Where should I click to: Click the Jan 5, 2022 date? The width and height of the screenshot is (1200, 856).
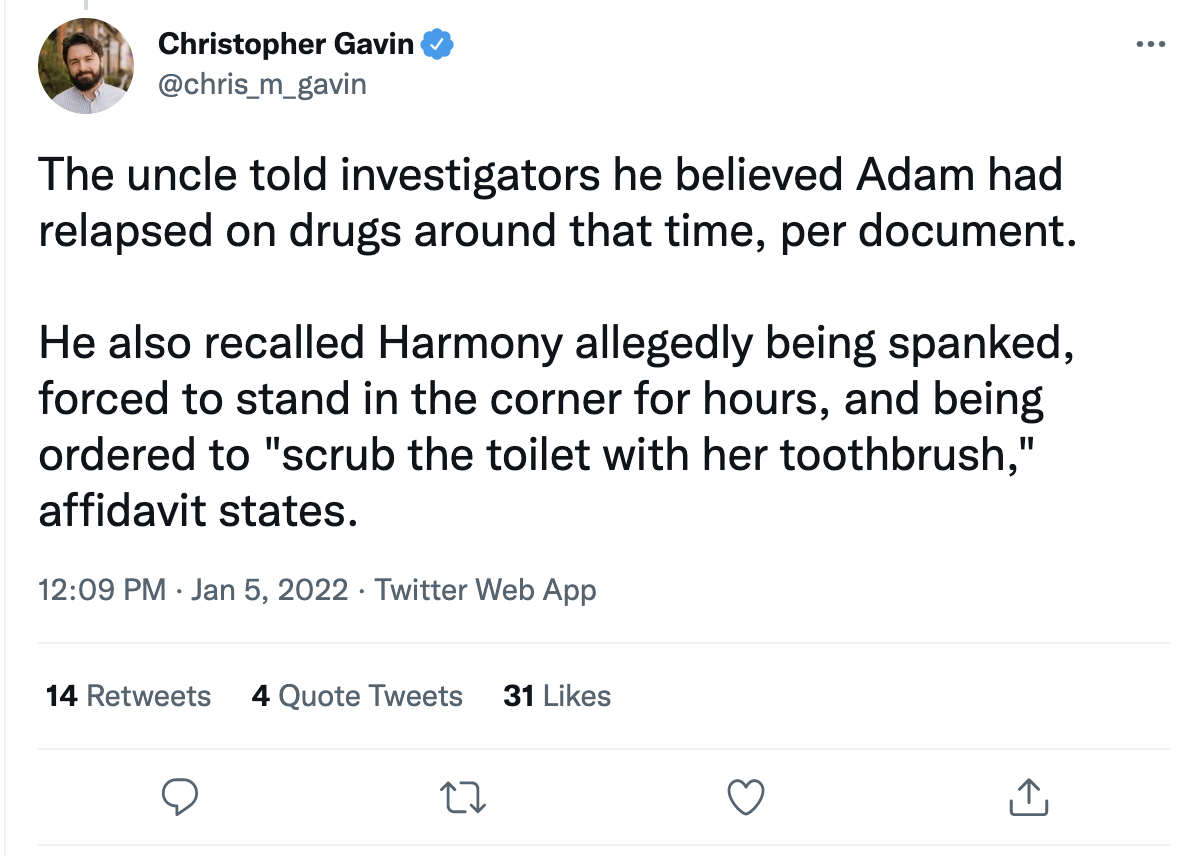click(269, 589)
